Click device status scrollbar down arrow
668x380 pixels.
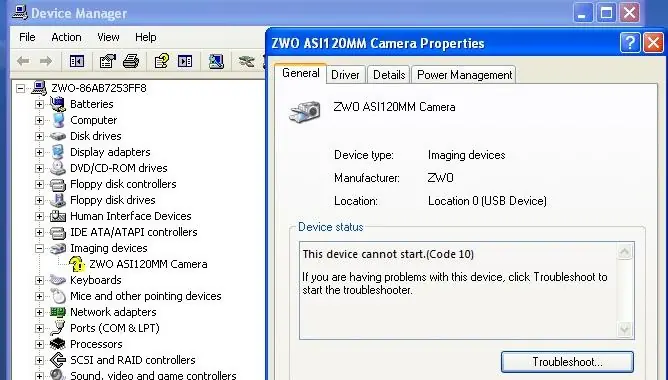tap(625, 329)
